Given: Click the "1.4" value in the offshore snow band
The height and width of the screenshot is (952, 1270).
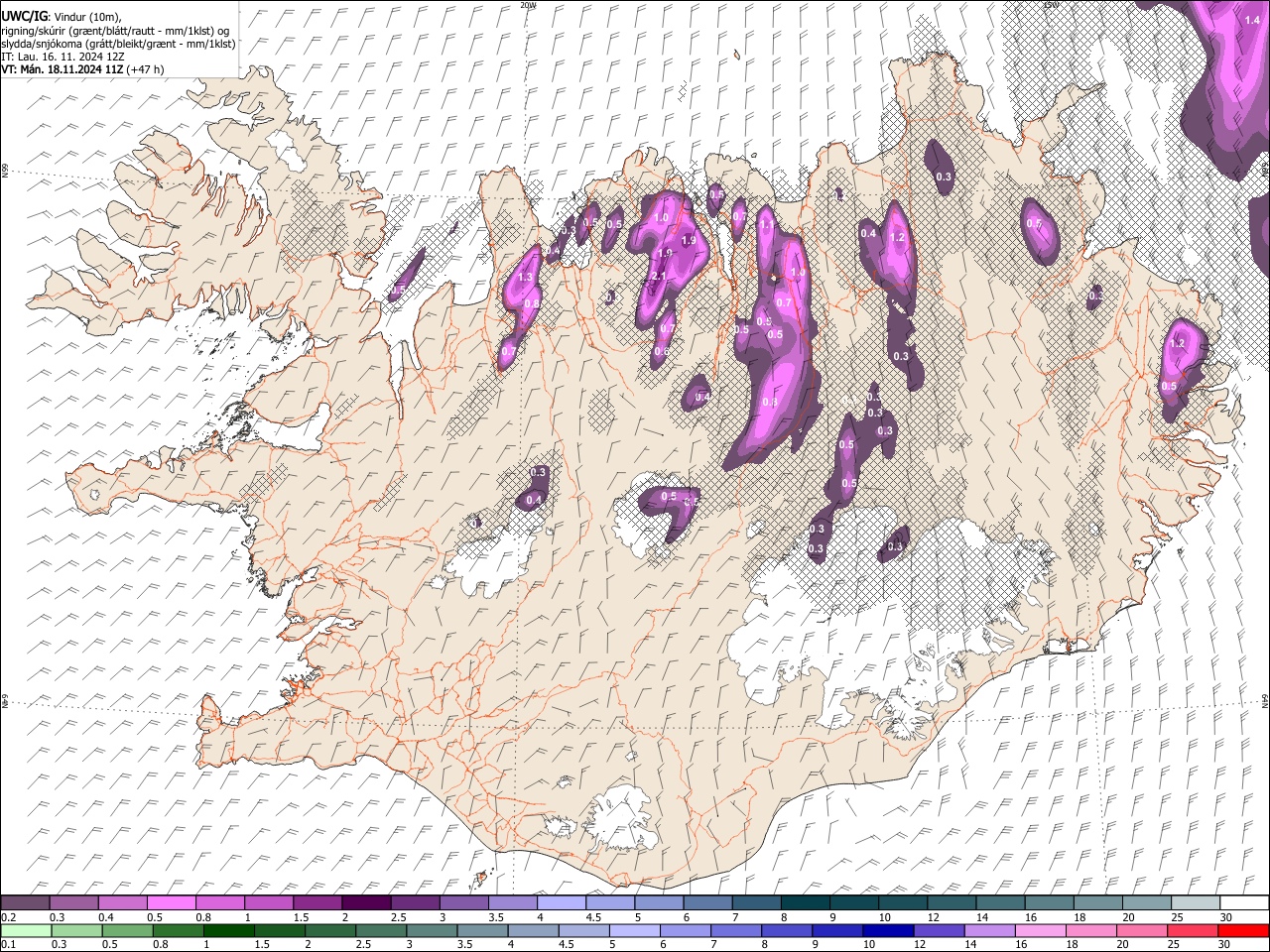Looking at the screenshot, I should click(1252, 19).
